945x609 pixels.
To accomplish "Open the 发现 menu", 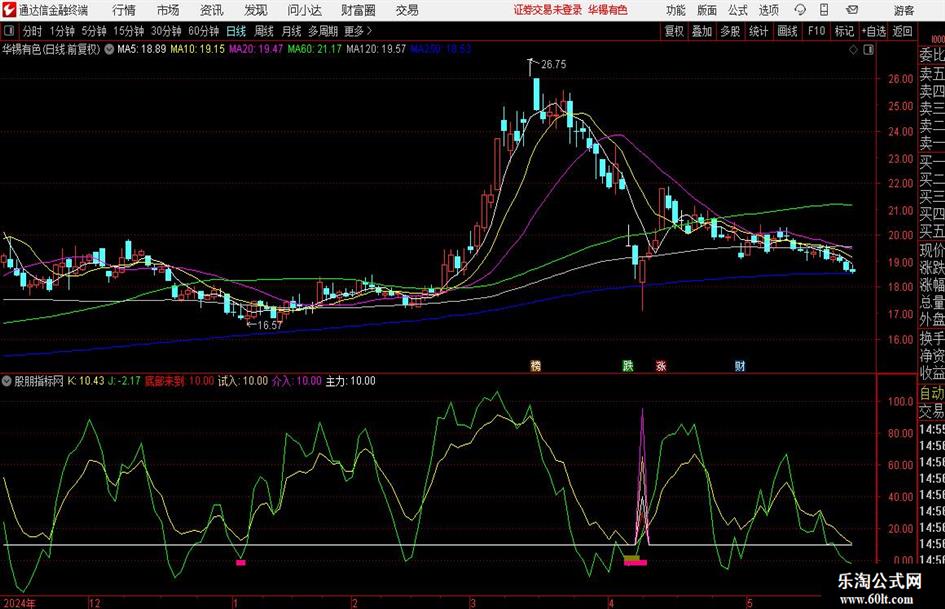I will [x=256, y=10].
